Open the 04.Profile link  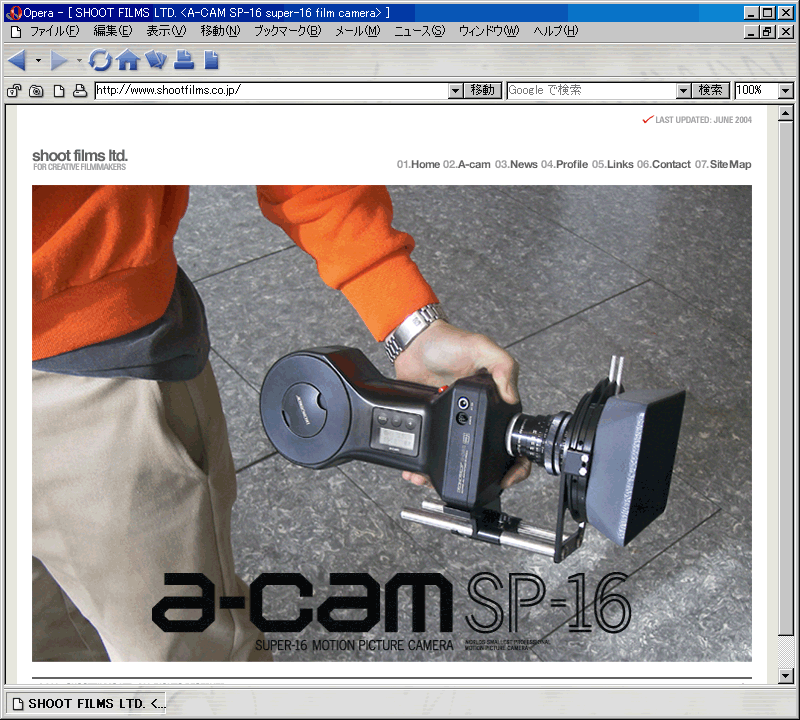coord(565,164)
